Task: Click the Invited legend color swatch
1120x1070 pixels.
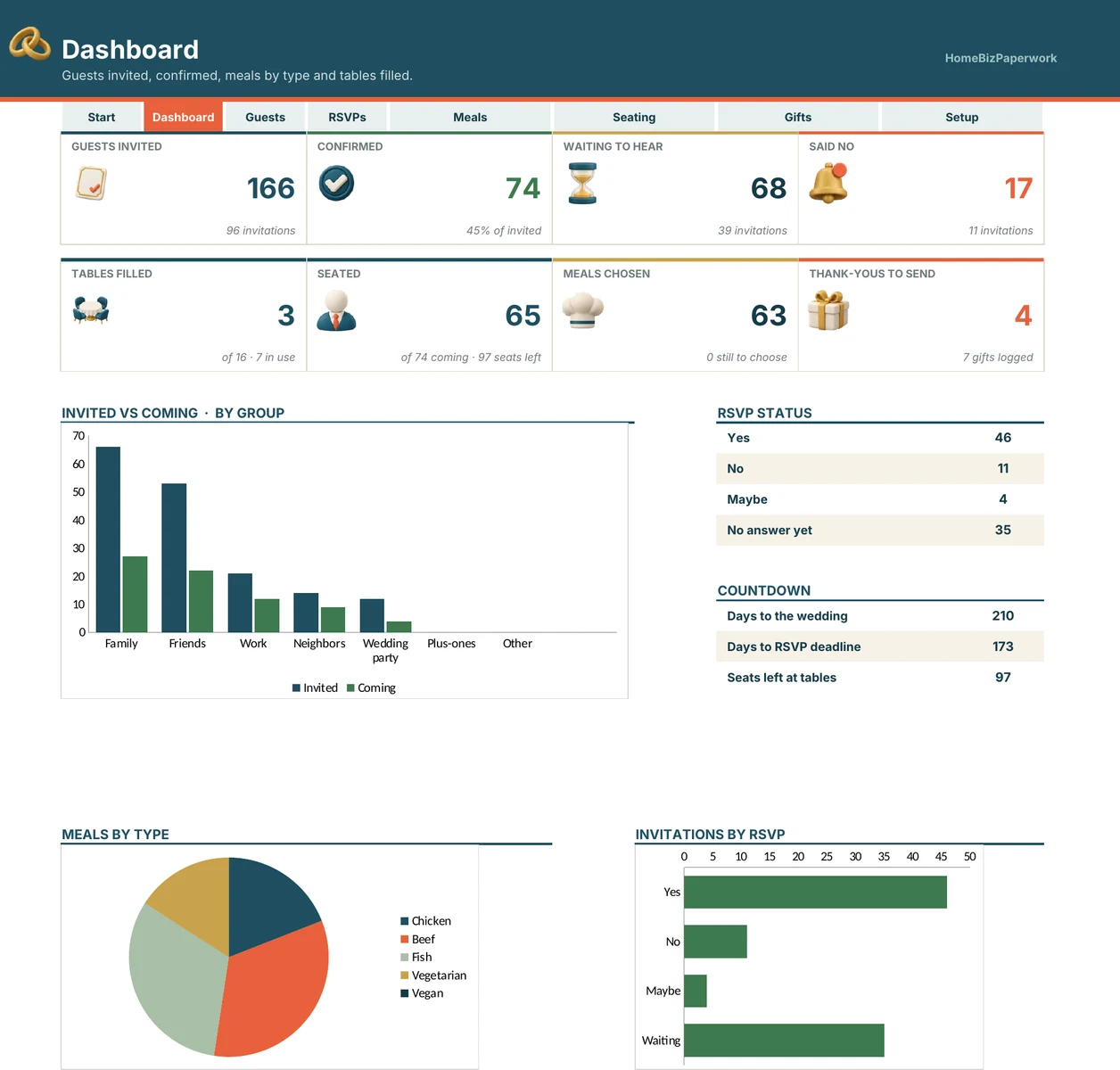Action: click(x=296, y=688)
